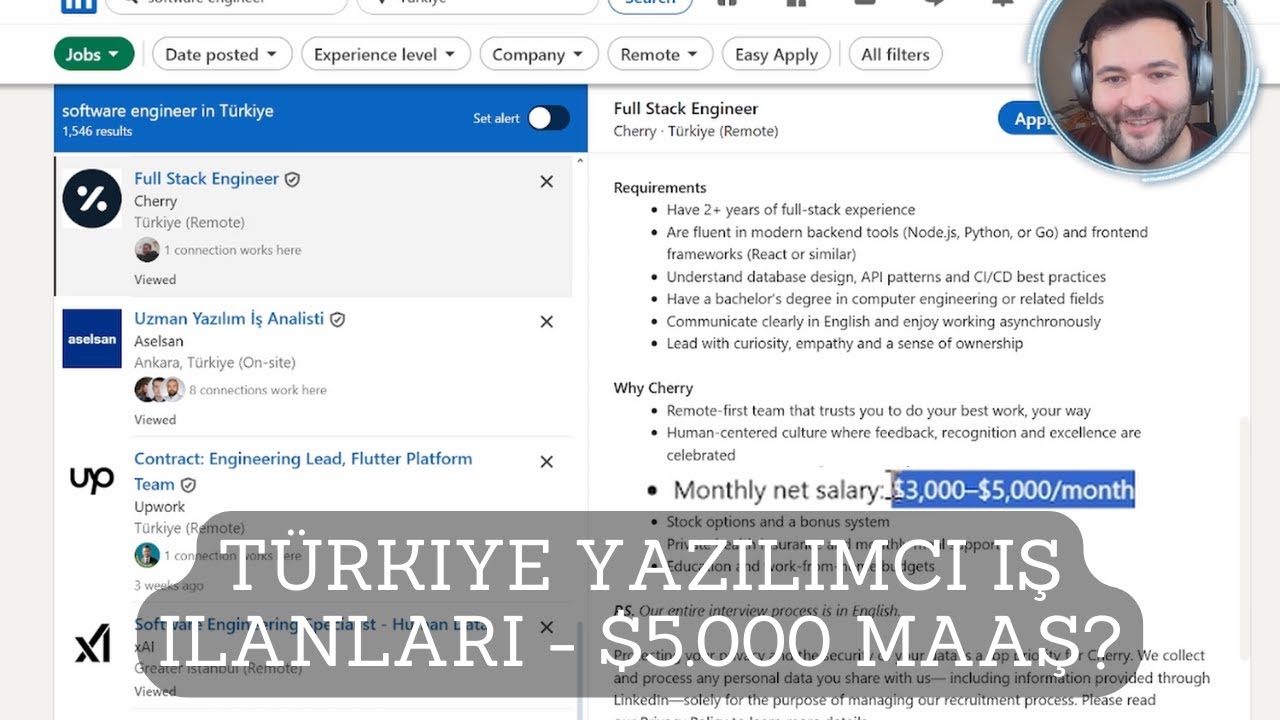Click verified badge beside Uzman Yazılım İş Analisti
The image size is (1280, 720).
pos(337,319)
